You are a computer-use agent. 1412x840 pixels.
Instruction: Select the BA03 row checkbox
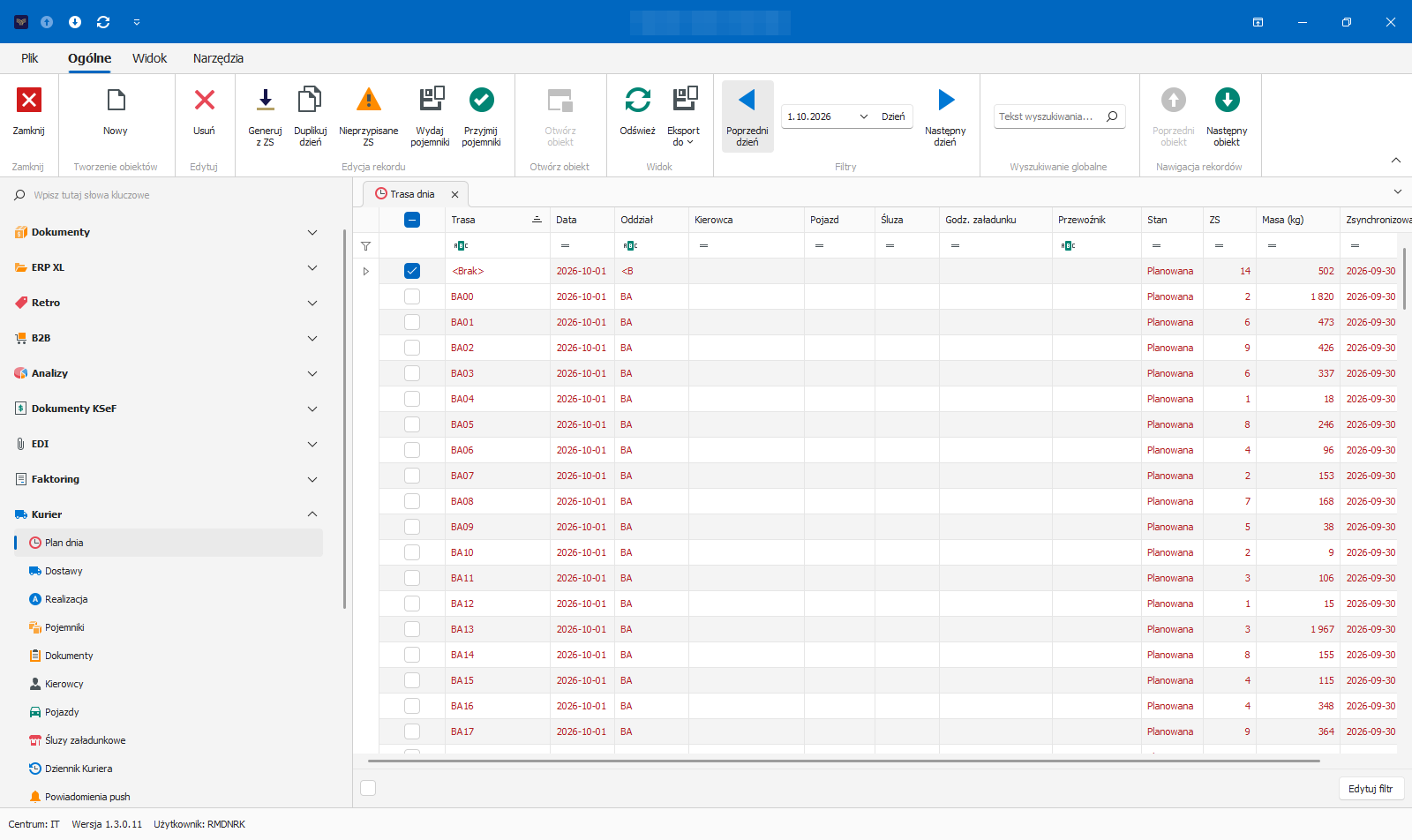[x=412, y=373]
